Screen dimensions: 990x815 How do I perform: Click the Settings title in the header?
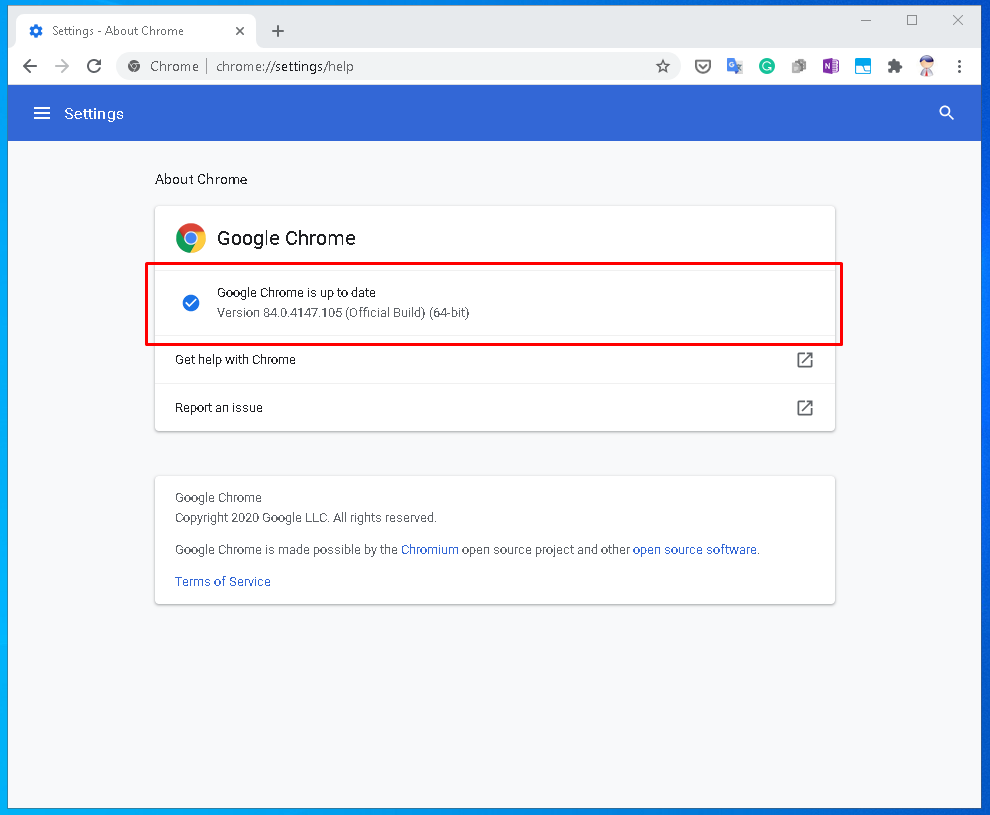pos(94,114)
